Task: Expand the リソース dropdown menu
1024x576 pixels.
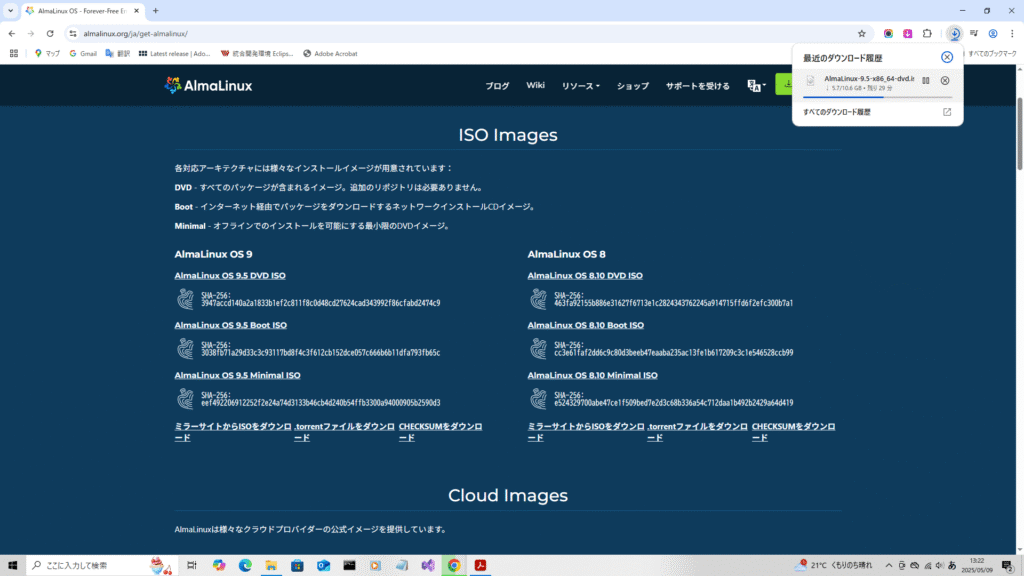Action: click(x=581, y=86)
